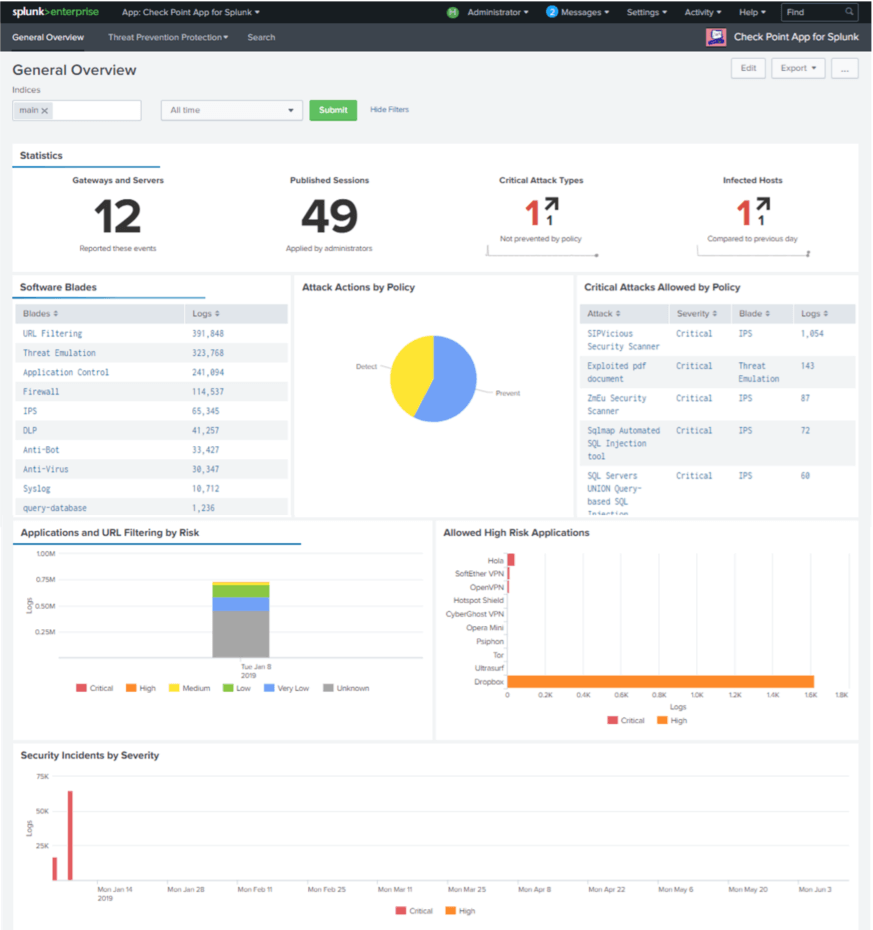Sort Critical Attacks by Severity column

pos(697,314)
